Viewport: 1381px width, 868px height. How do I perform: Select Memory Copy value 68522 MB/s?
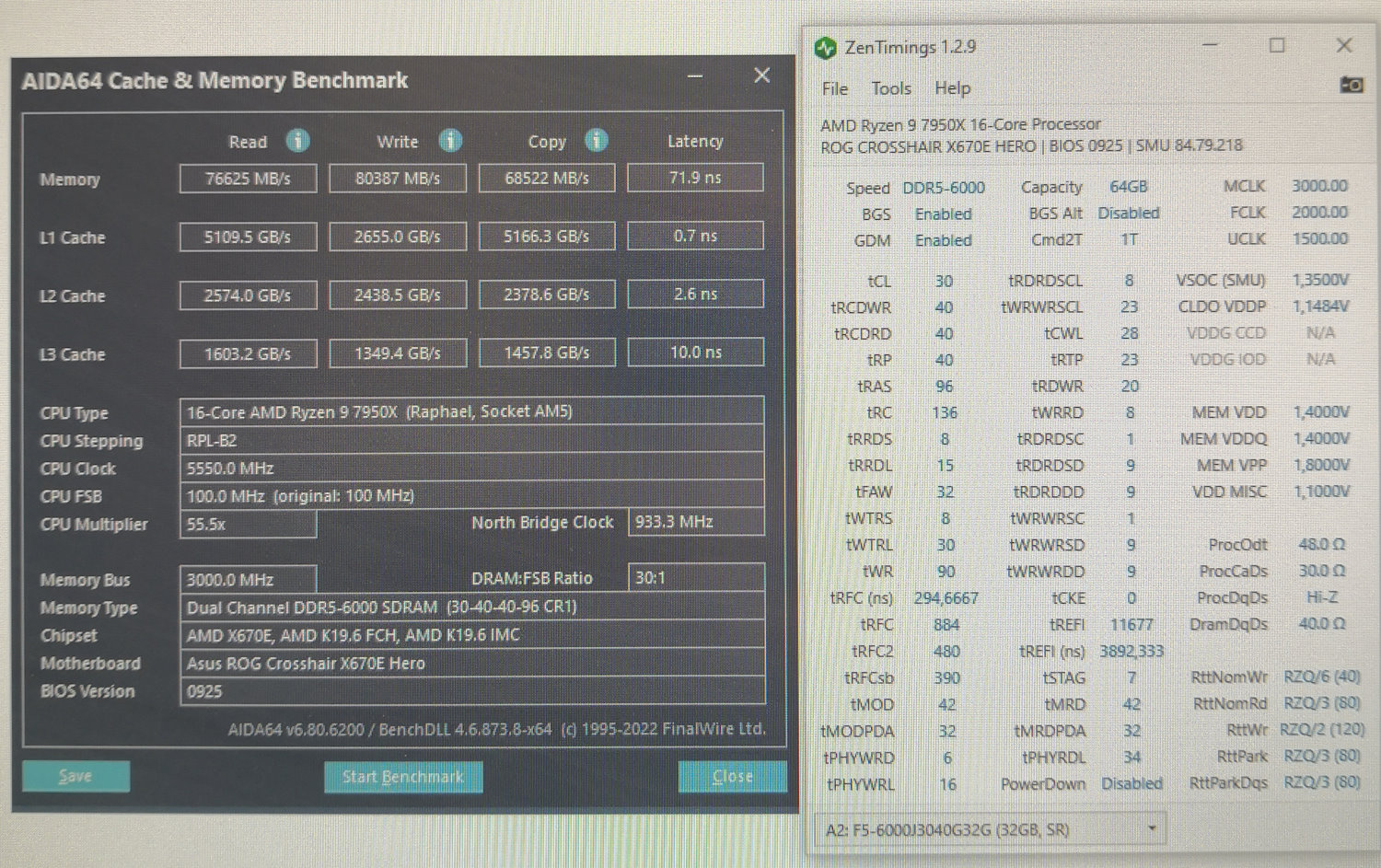pos(547,178)
